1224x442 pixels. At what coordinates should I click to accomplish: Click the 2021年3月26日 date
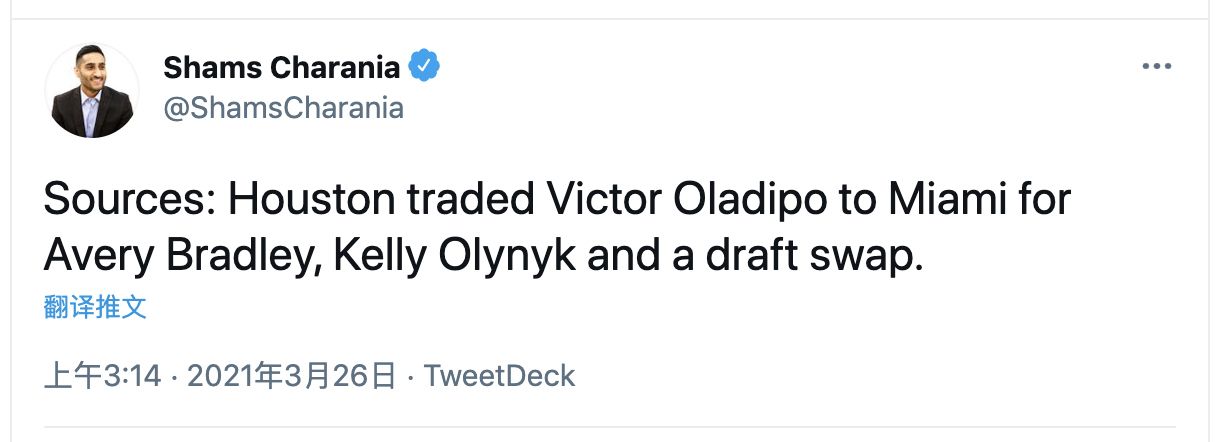(292, 376)
